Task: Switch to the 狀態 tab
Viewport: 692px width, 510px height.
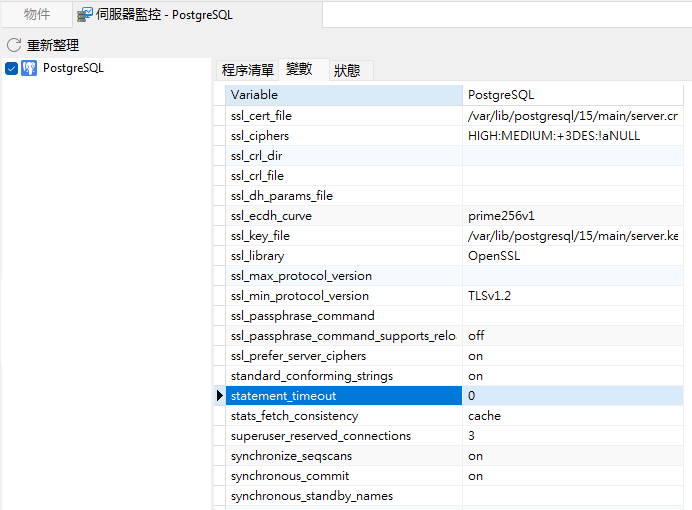Action: point(347,70)
